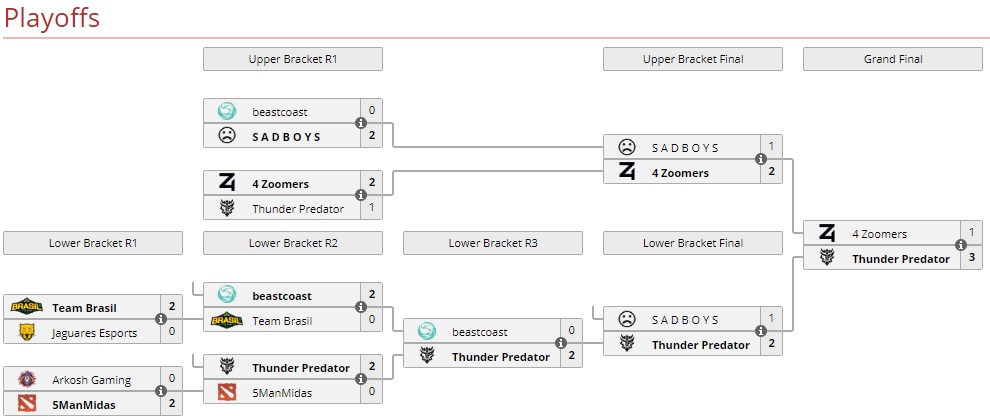Click Team Brasil logo in Lower Bracket R1
The width and height of the screenshot is (990, 419).
tap(27, 308)
